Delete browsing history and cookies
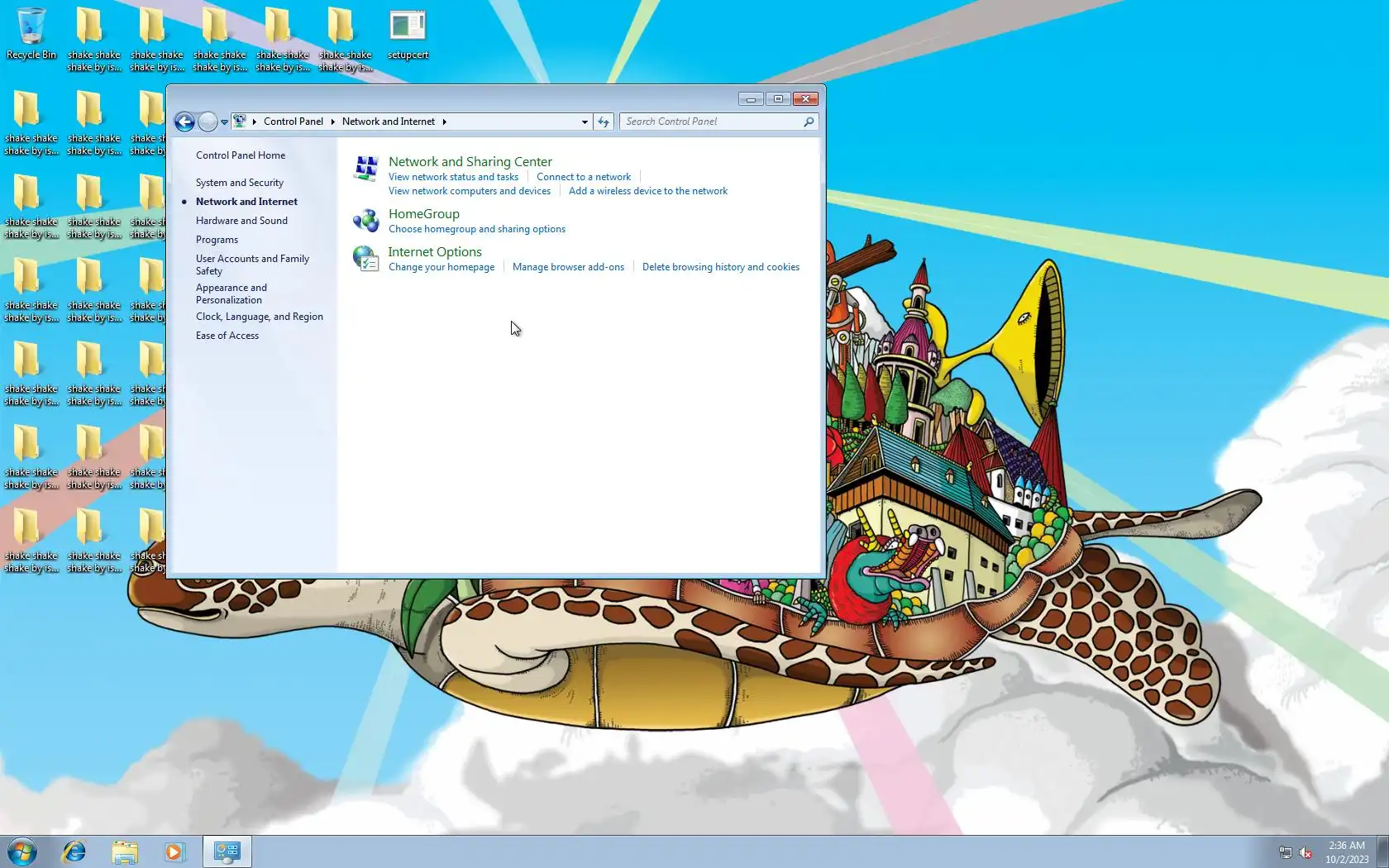1389x868 pixels. pyautogui.click(x=721, y=267)
